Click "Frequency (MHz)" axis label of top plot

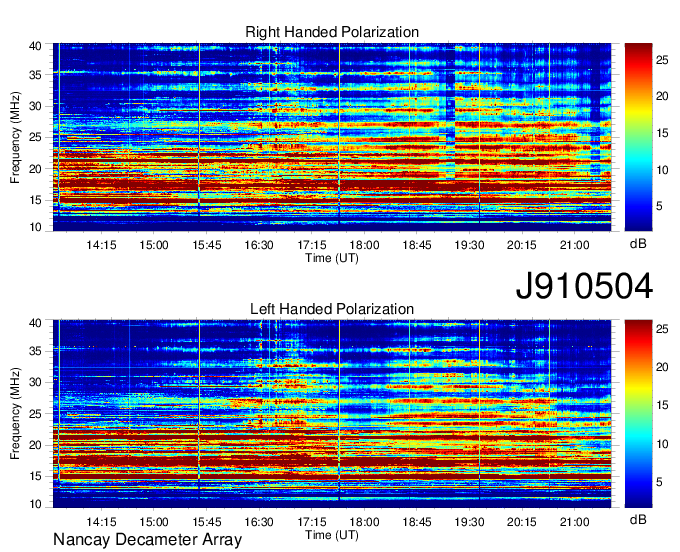tap(15, 137)
